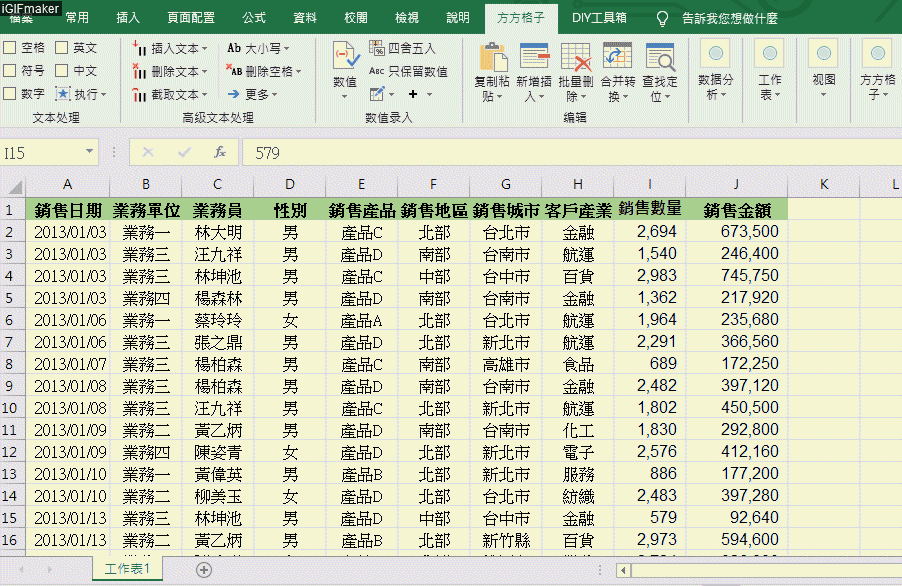Click the 四舍五入 rounding tool
This screenshot has height=586, width=902.
[402, 48]
